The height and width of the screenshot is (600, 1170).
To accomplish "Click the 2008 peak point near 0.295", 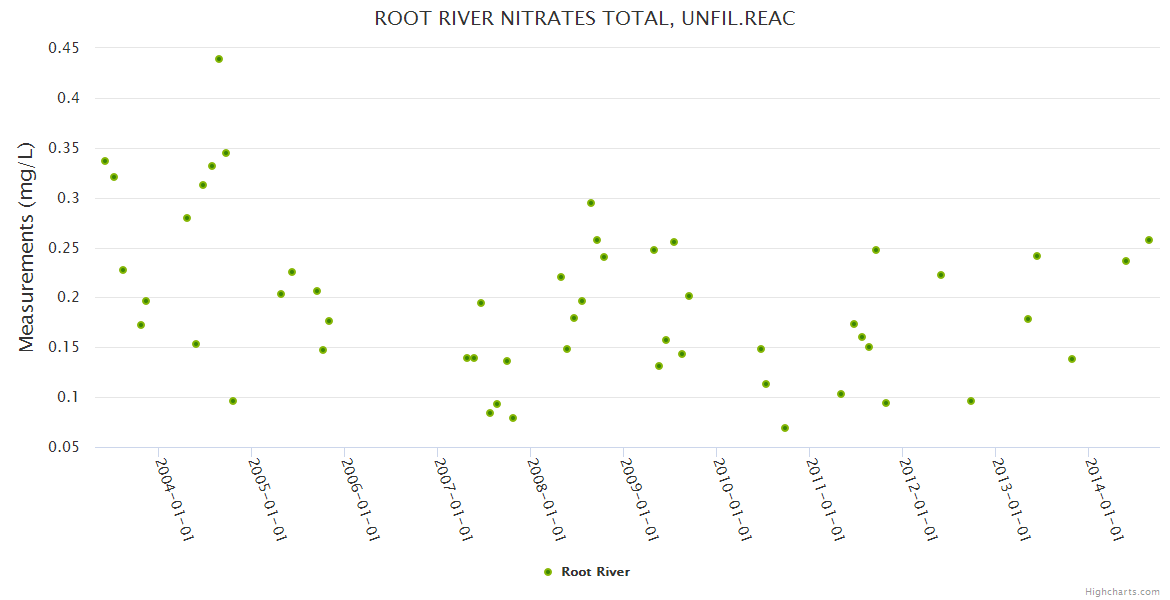I will coord(591,203).
